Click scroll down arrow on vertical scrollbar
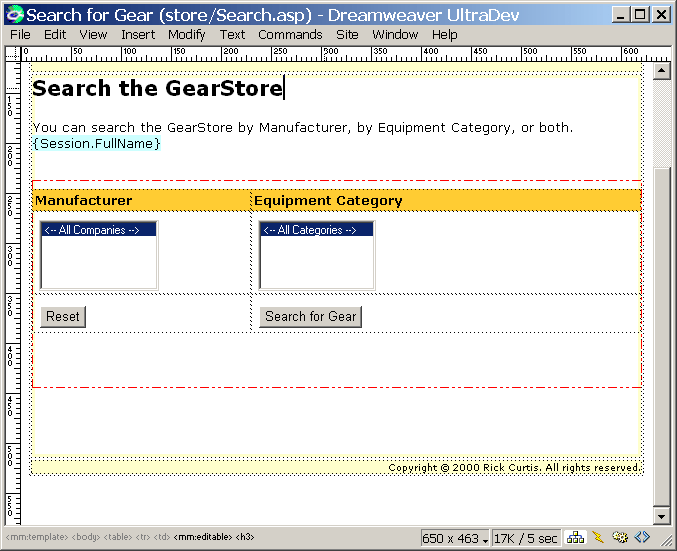Screen dimensions: 677x551 click(x=660, y=515)
